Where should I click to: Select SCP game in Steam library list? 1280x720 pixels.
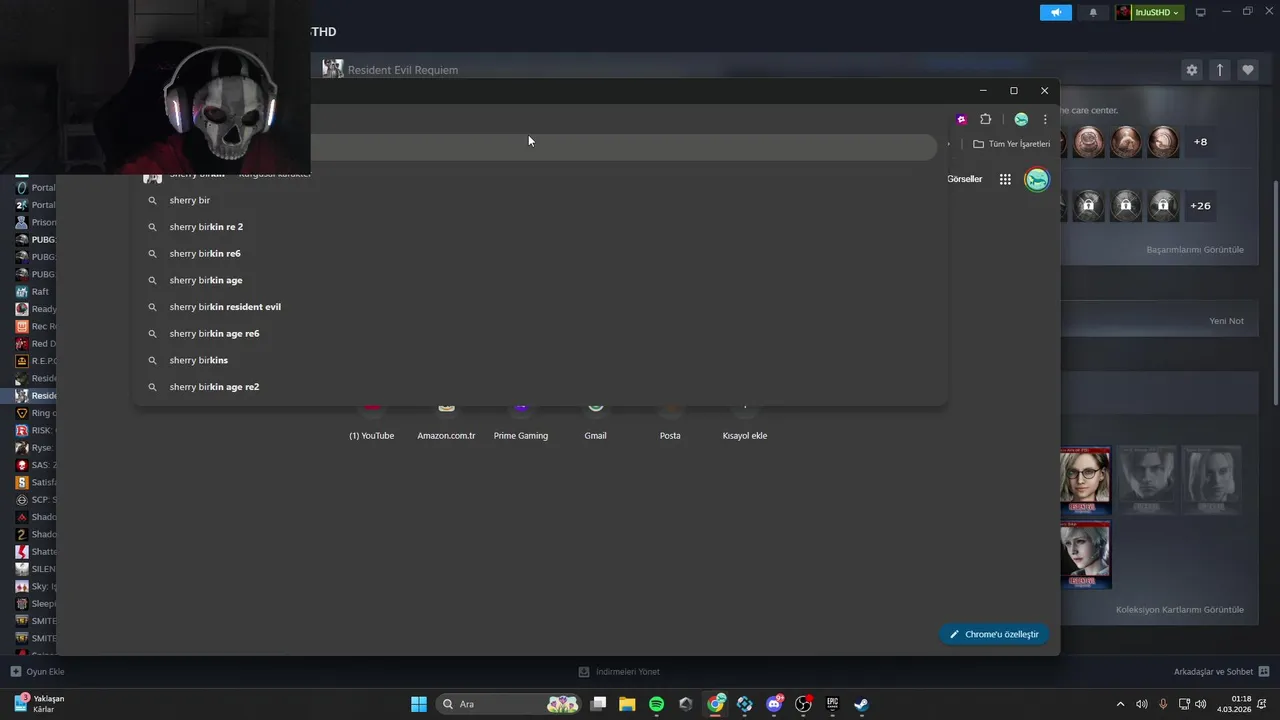point(34,500)
